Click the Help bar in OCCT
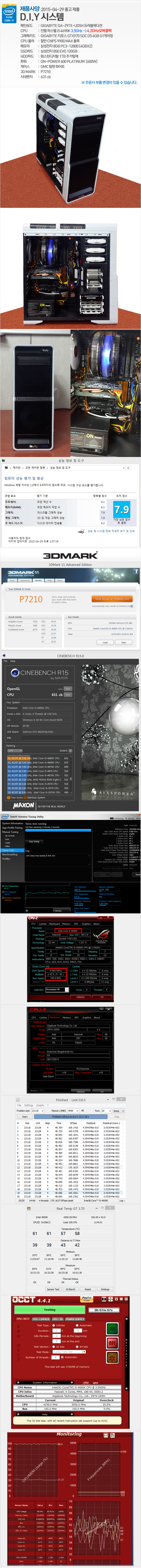The image size is (141, 1568). click(45, 1415)
